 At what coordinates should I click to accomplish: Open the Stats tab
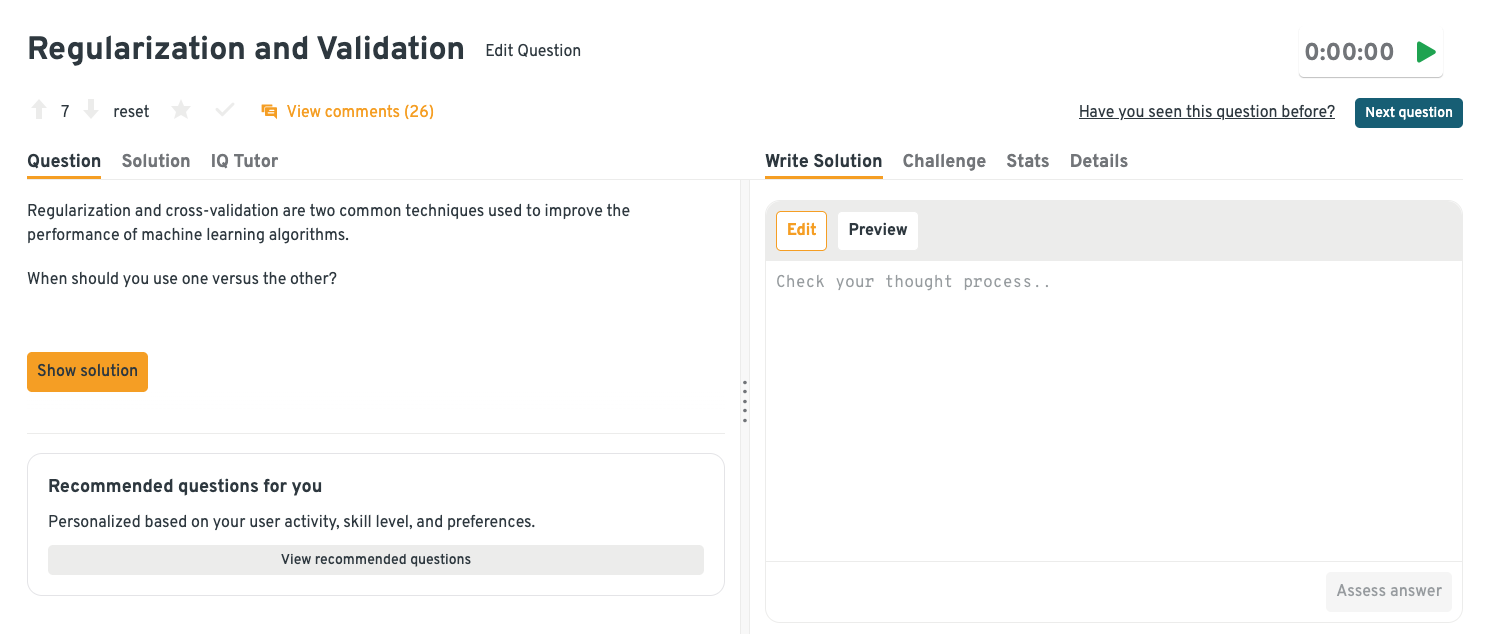click(1028, 161)
